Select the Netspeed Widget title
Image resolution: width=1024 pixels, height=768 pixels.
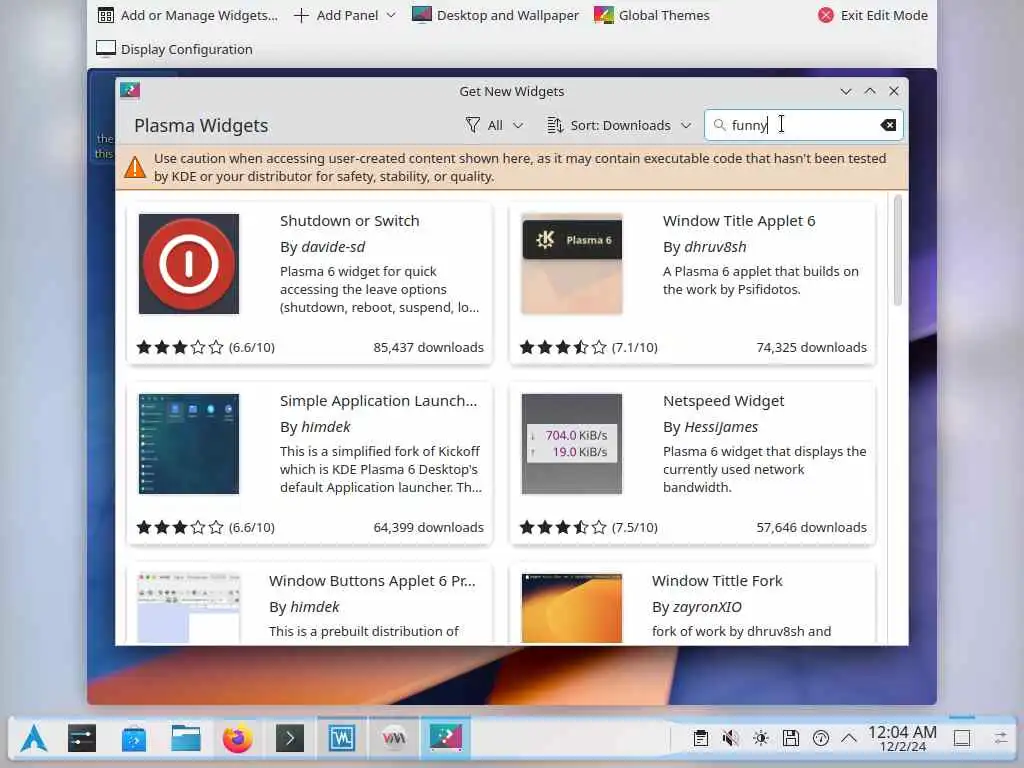click(724, 401)
